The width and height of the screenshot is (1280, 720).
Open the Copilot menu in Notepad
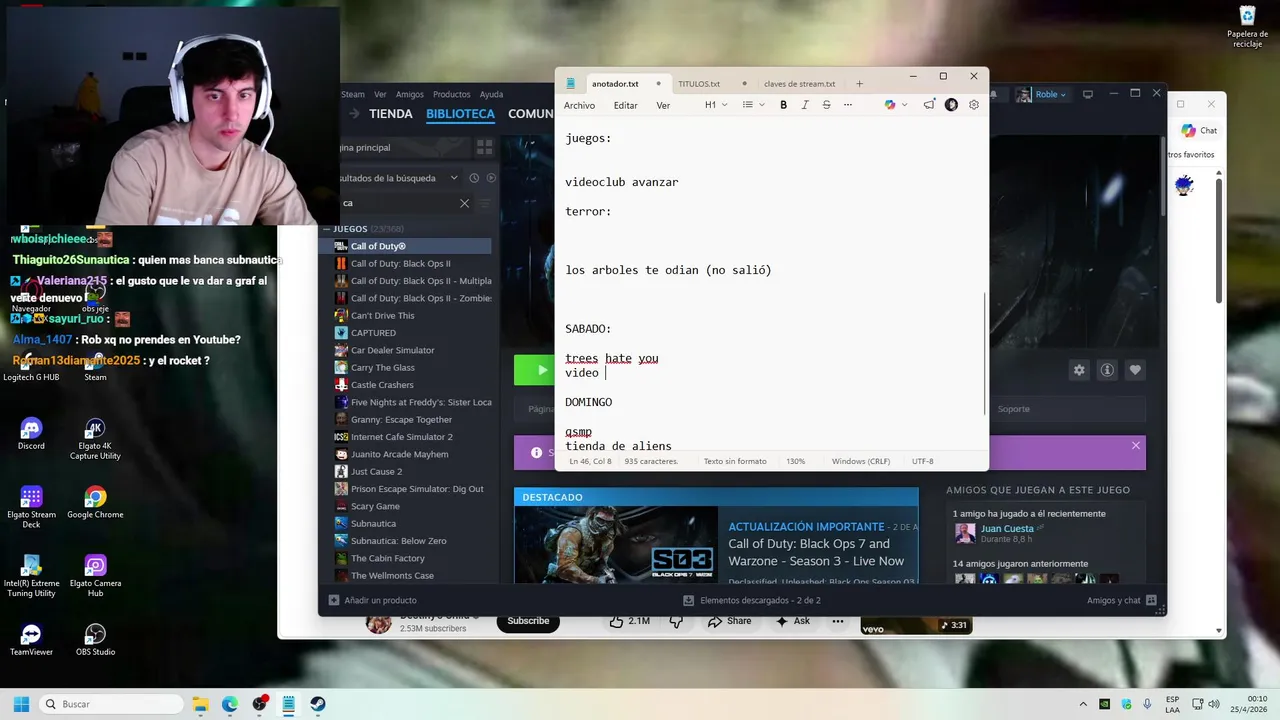click(895, 105)
